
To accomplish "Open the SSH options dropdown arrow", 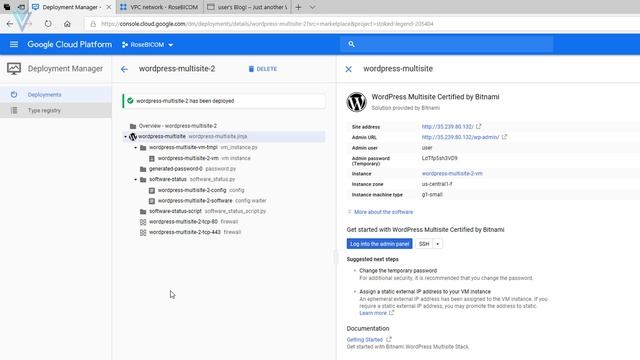I will coord(438,244).
